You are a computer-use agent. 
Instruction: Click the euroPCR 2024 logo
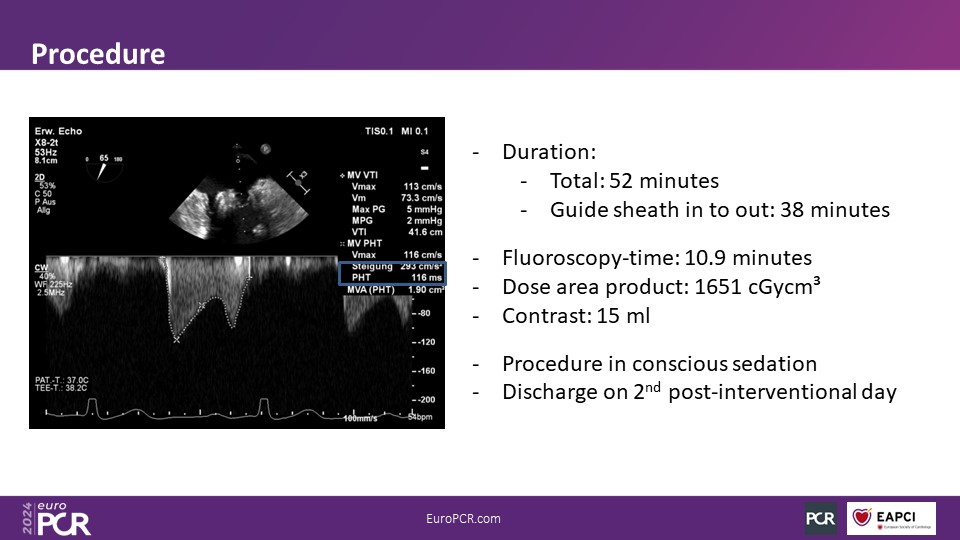click(56, 519)
